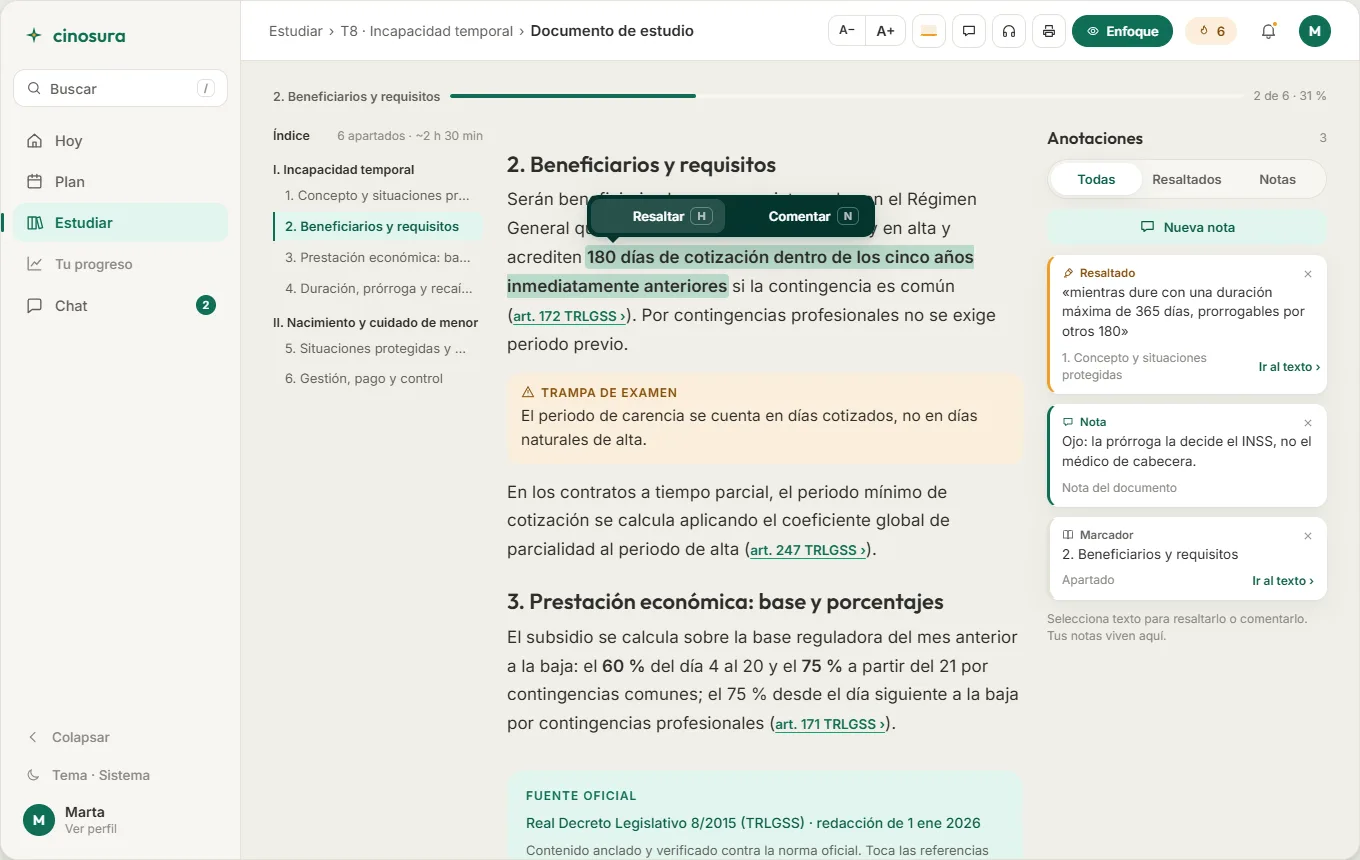This screenshot has height=860, width=1360.
Task: Jump to index item 3. Prestación económica
Action: (377, 258)
